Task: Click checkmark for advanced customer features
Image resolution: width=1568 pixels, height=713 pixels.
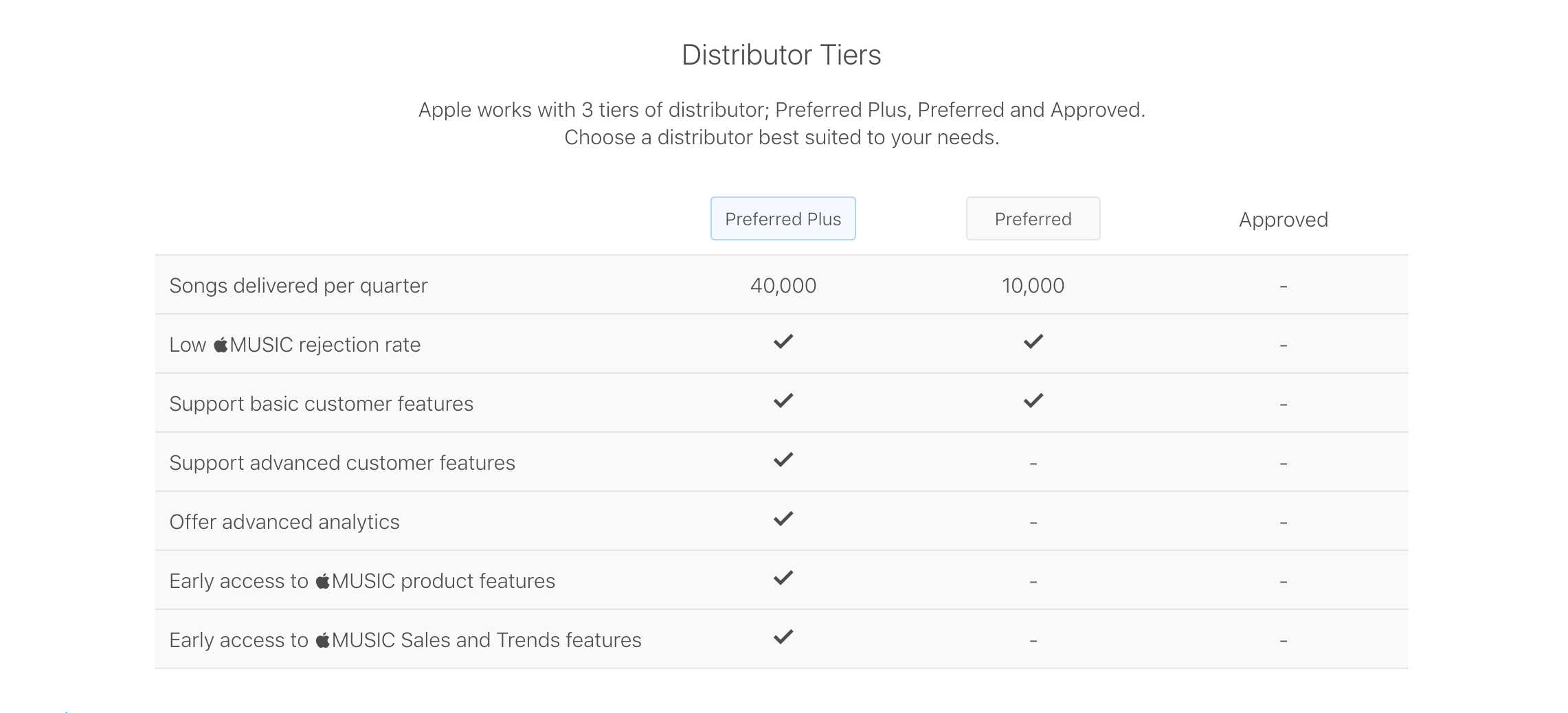Action: [783, 460]
